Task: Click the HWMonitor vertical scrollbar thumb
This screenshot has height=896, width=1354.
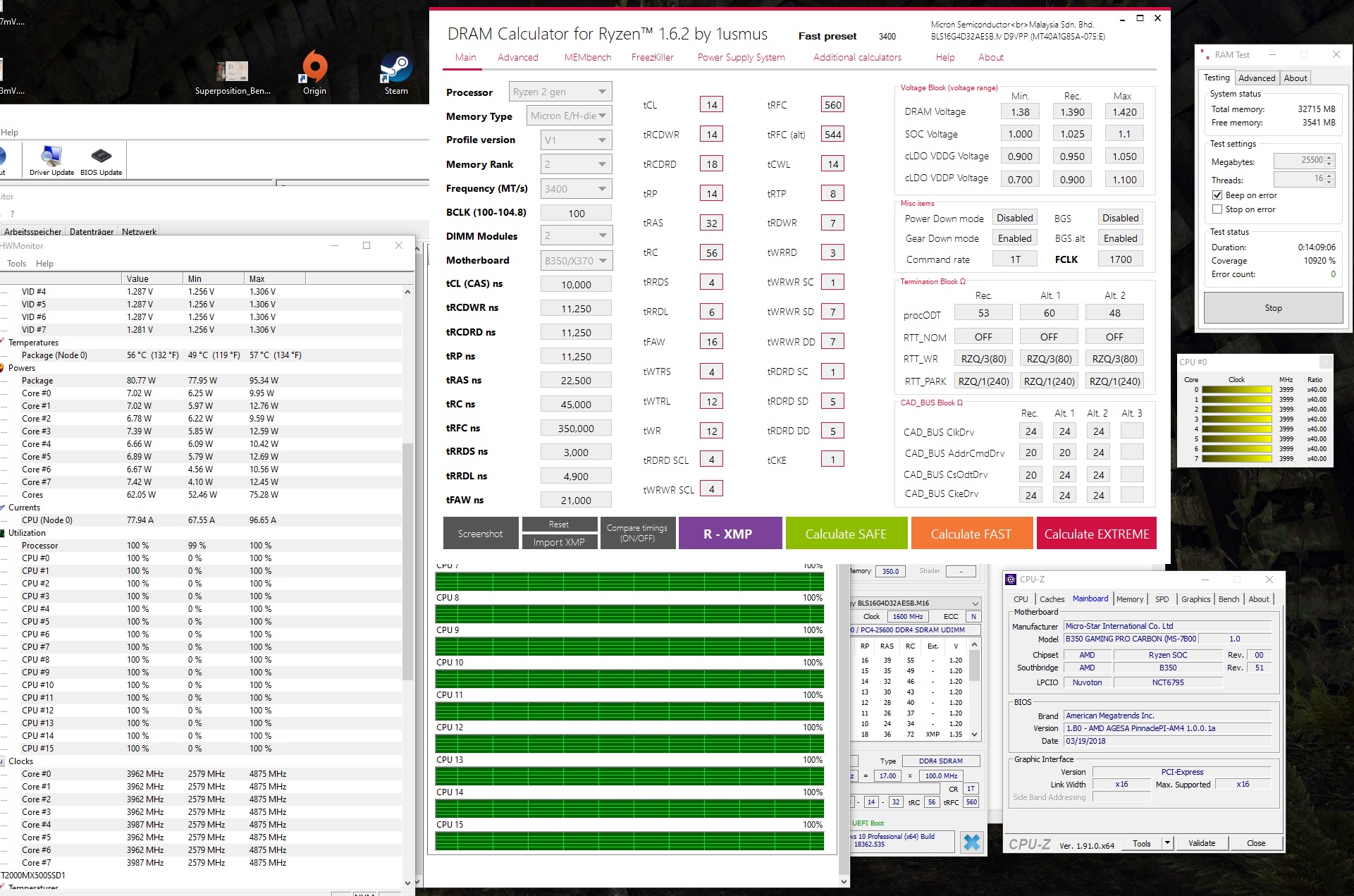Action: [x=407, y=560]
